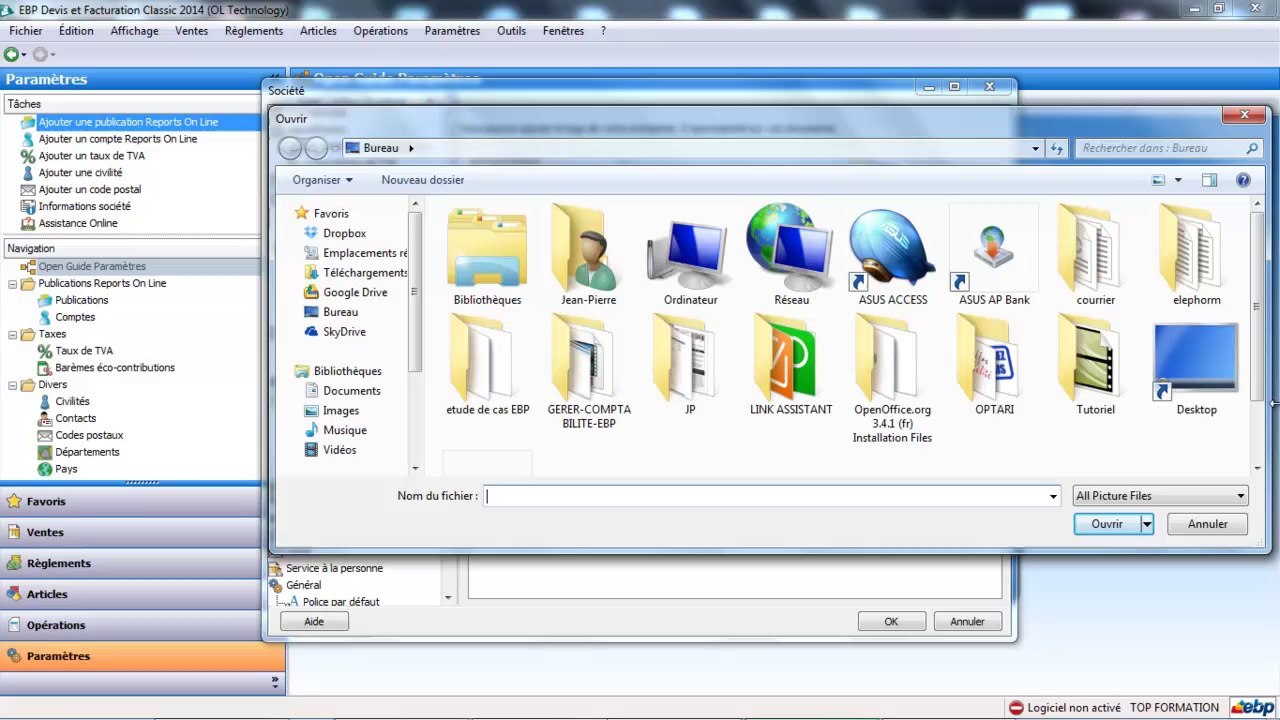Expand the navigation pane overflow chevron
Screen dimensions: 1280x720
(275, 682)
